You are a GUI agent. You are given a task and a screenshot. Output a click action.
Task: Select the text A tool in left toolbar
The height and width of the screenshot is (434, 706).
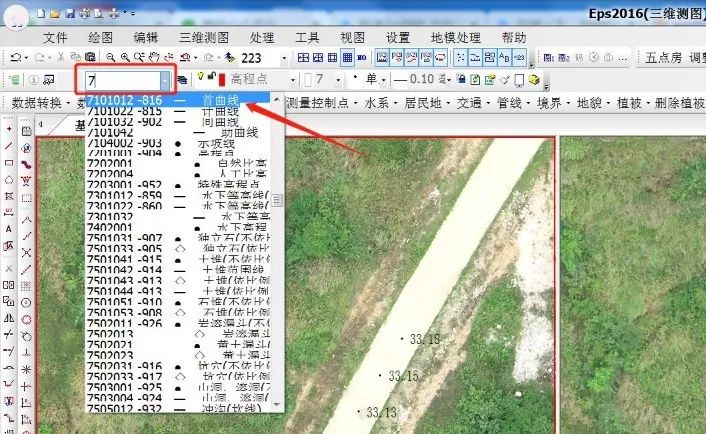point(9,229)
